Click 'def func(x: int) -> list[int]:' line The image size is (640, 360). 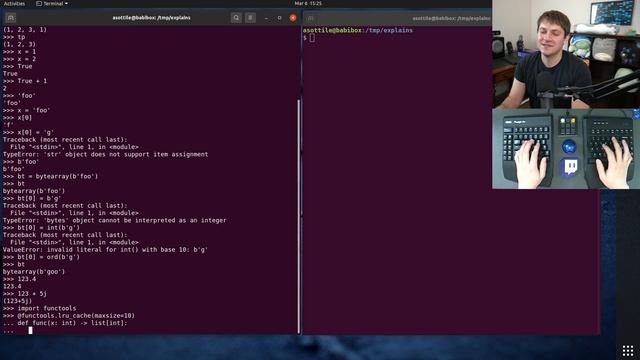pyautogui.click(x=65, y=323)
